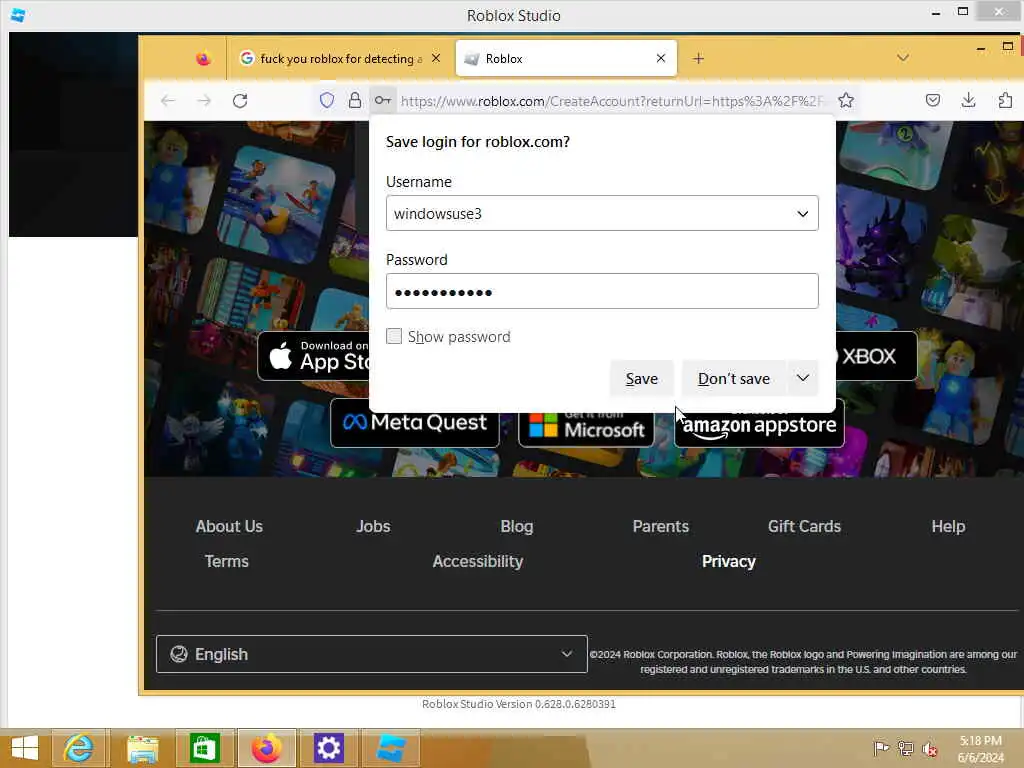1024x768 pixels.
Task: Launch Internet Explorer from the taskbar
Action: pyautogui.click(x=78, y=748)
